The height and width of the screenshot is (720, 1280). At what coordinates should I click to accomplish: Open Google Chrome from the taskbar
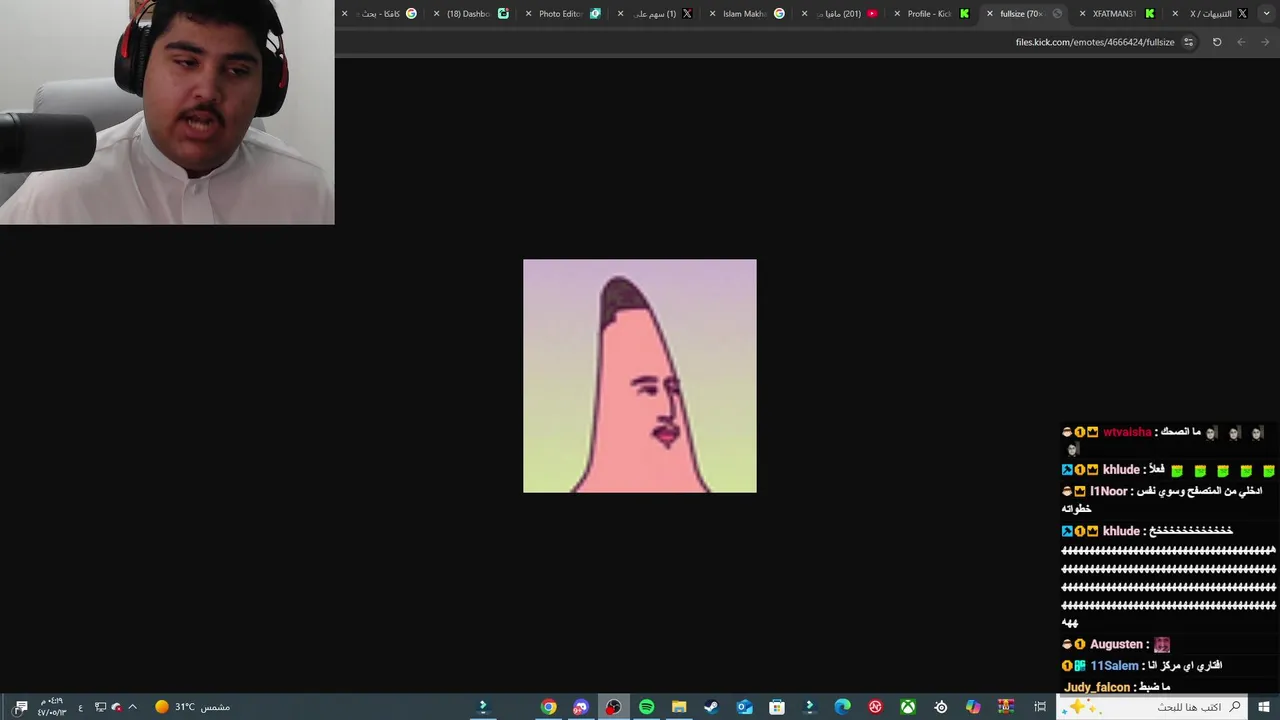coord(548,707)
